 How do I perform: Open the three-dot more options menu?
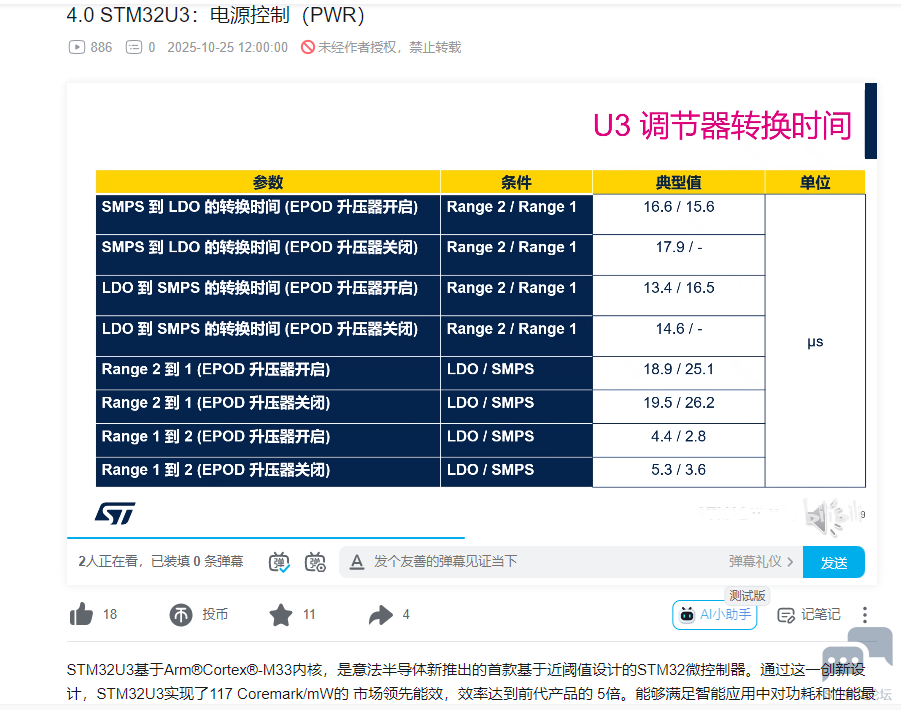pyautogui.click(x=864, y=617)
